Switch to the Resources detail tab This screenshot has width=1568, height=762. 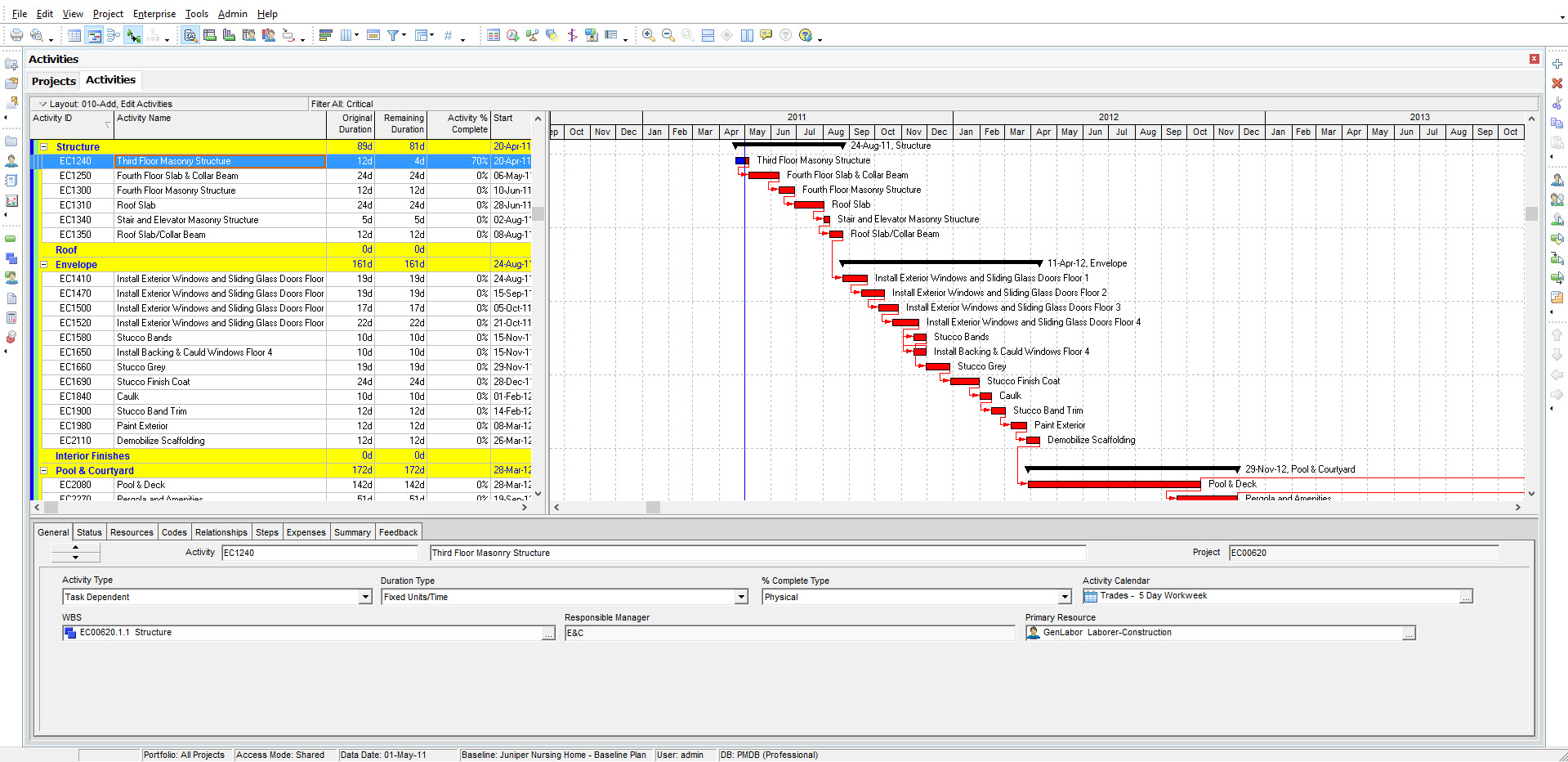(x=132, y=532)
